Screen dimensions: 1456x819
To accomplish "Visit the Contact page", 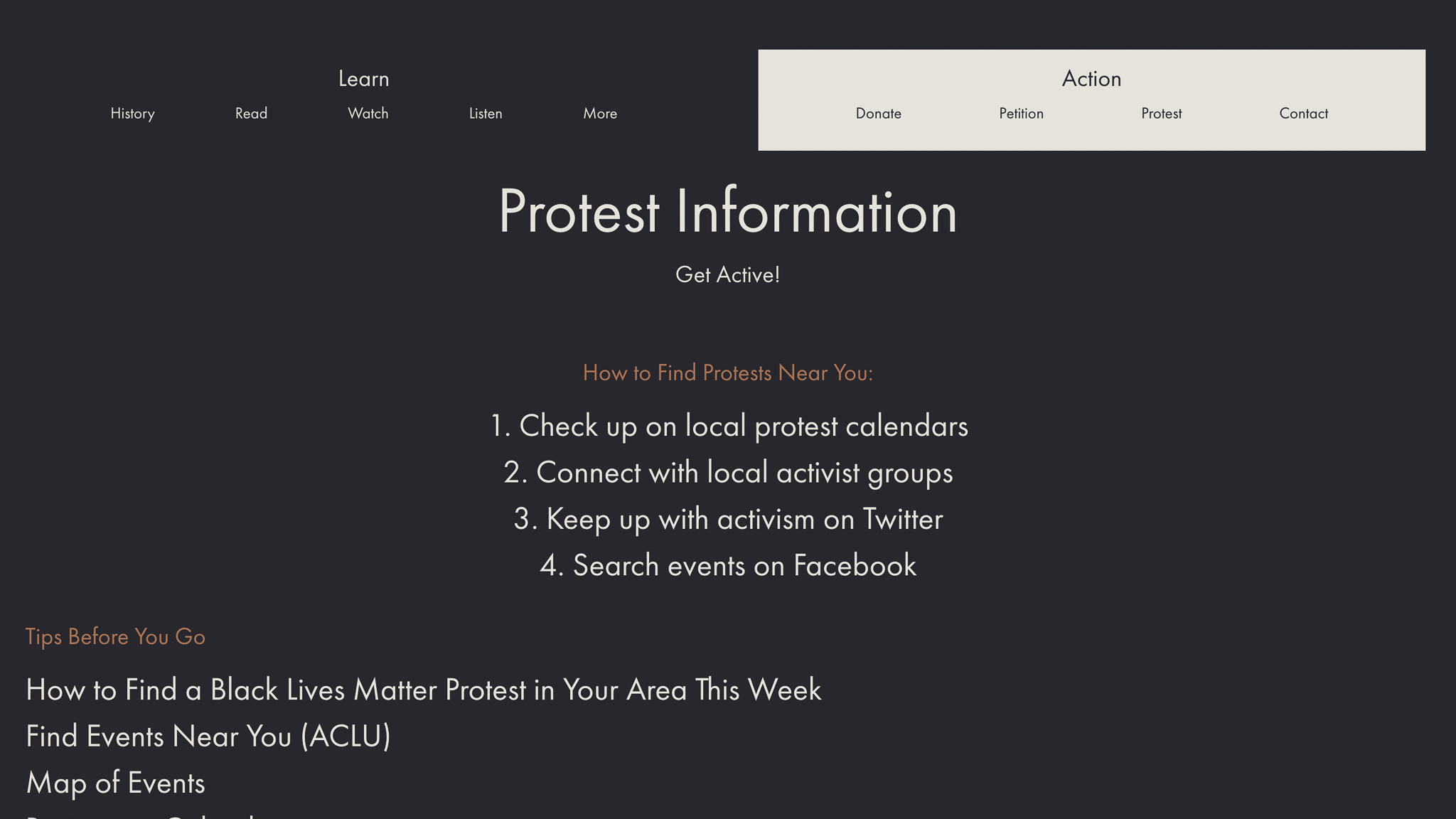I will 1303,114.
